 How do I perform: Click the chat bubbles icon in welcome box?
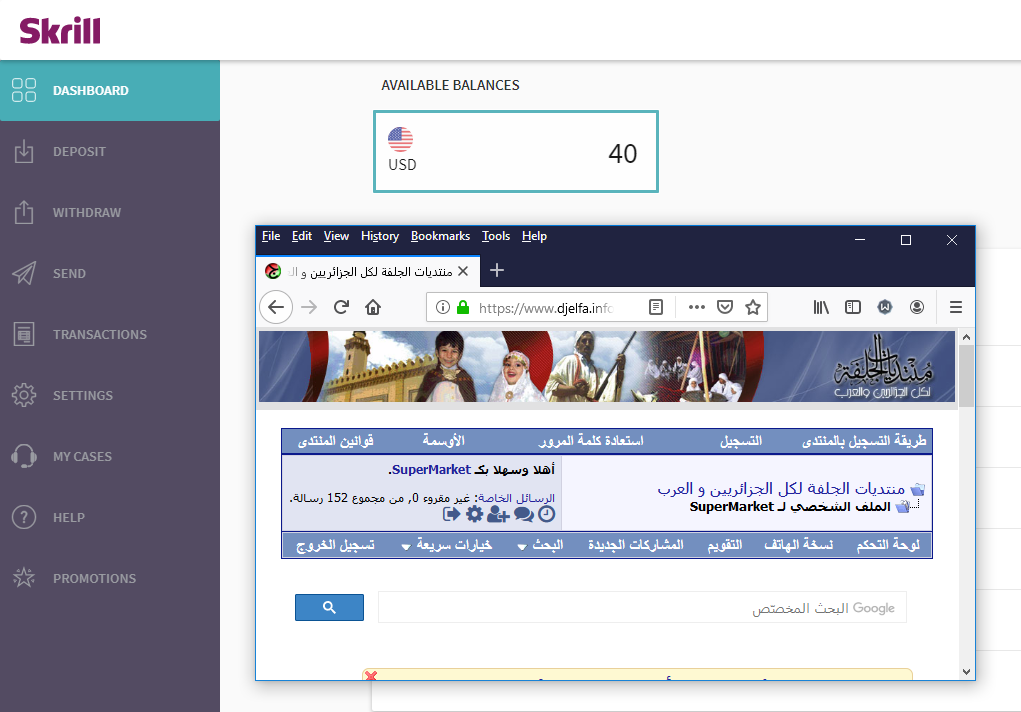[524, 515]
